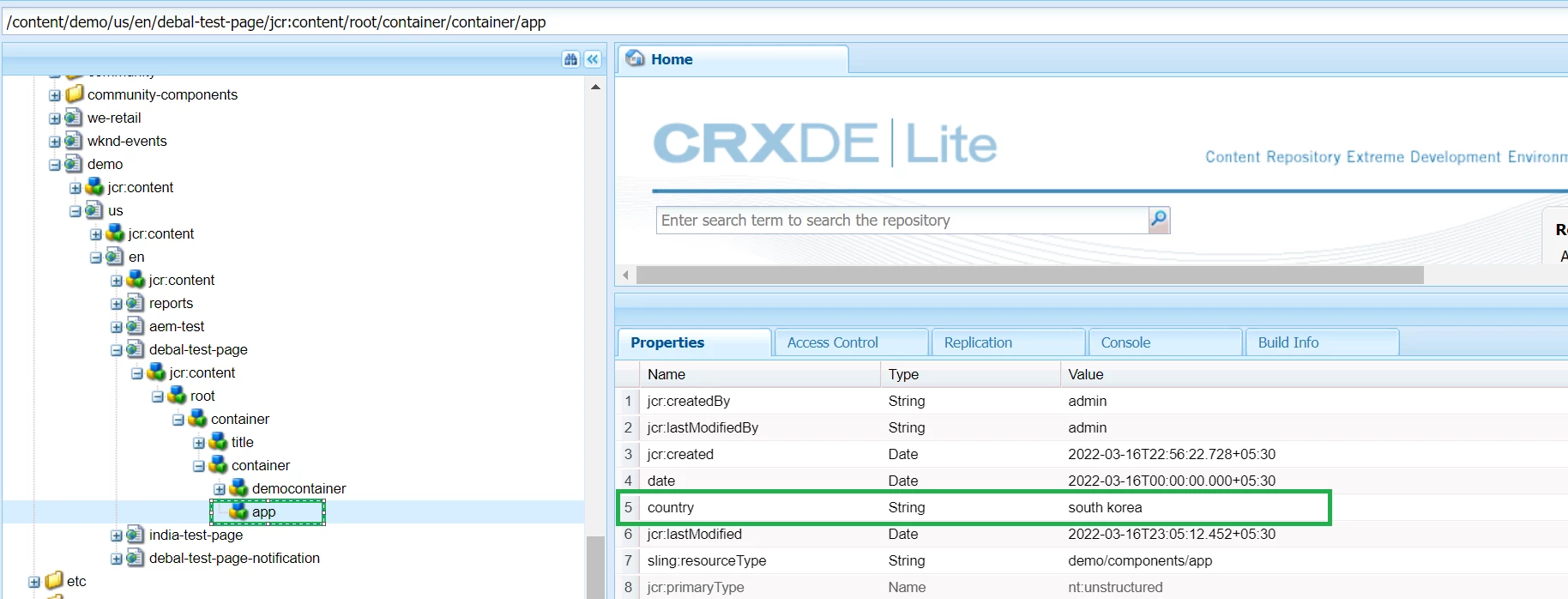Click the demo page icon
This screenshot has width=1568, height=599.
tap(75, 163)
